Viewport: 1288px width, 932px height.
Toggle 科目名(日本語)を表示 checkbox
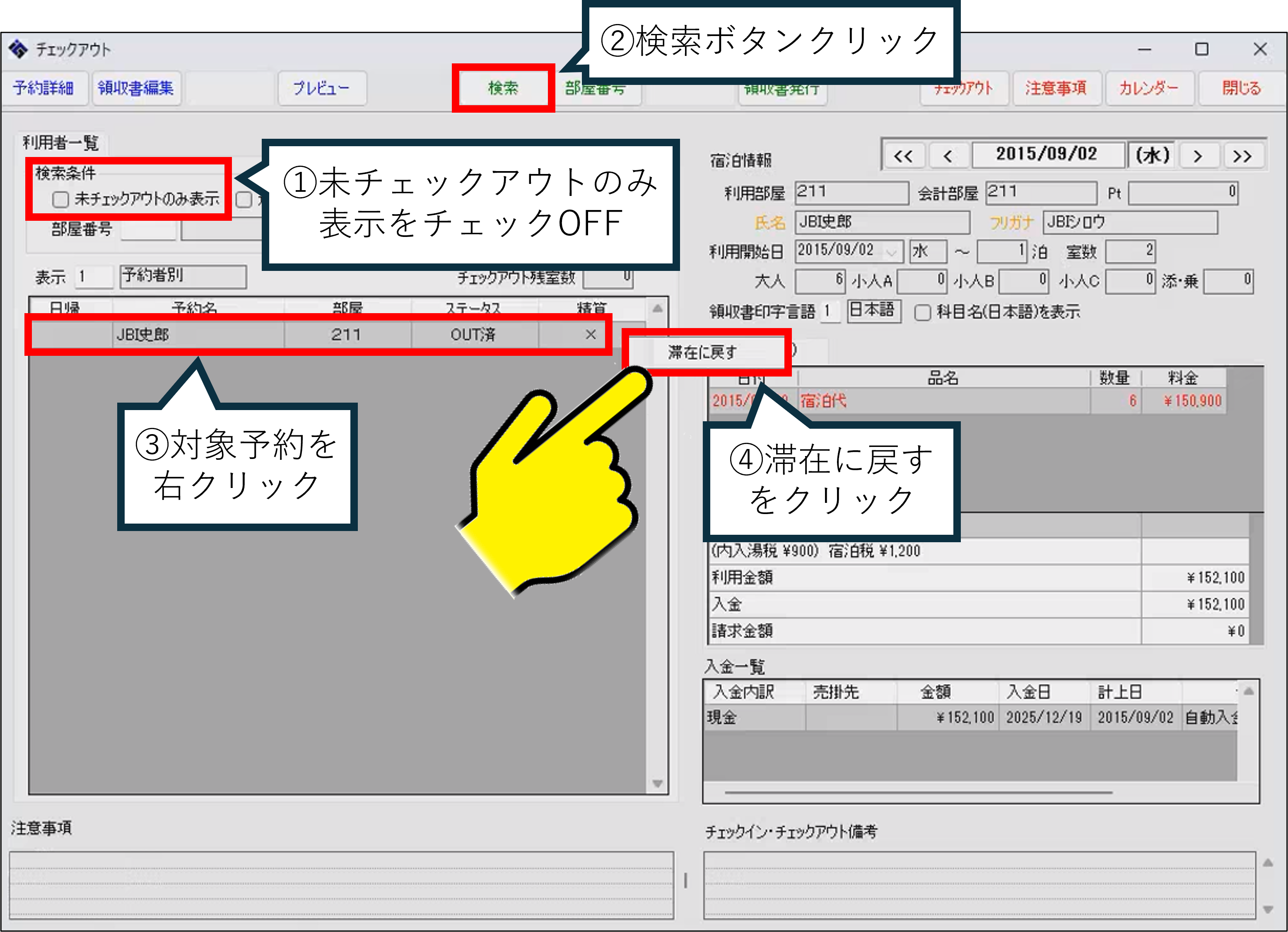coord(923,312)
